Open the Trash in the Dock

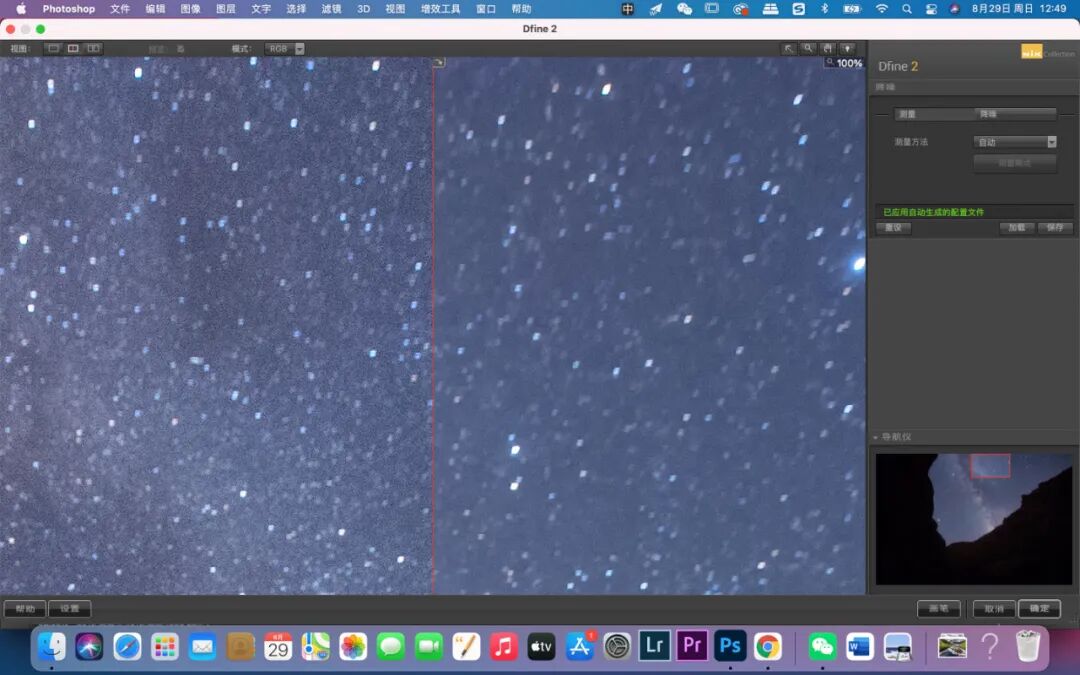[x=1028, y=646]
